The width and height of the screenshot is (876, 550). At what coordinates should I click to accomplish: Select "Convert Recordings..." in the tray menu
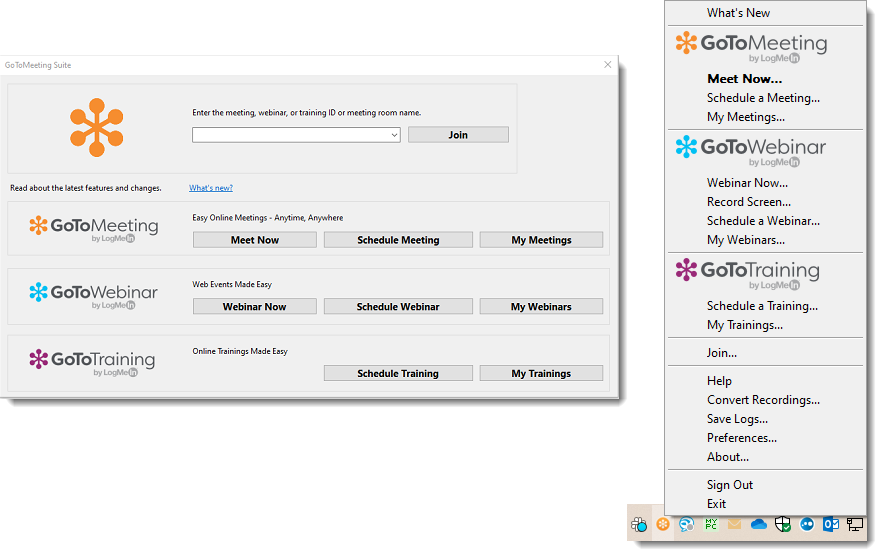(763, 400)
